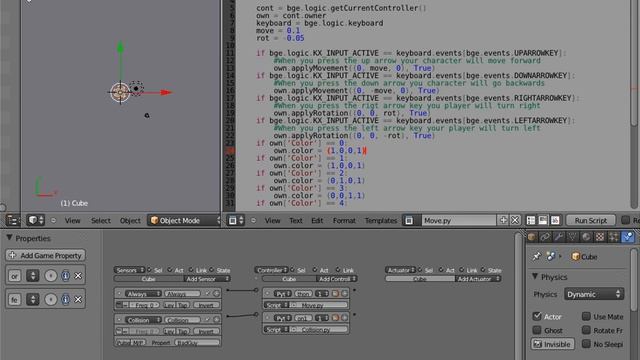
Task: Open the Modifiers properties tab wrench icon
Action: (x=559, y=237)
